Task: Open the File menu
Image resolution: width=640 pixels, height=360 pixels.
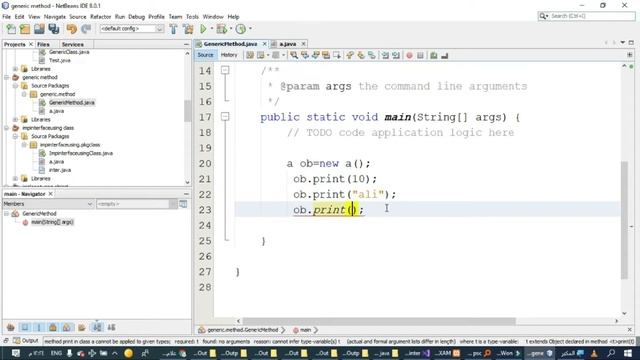Action: click(x=7, y=17)
